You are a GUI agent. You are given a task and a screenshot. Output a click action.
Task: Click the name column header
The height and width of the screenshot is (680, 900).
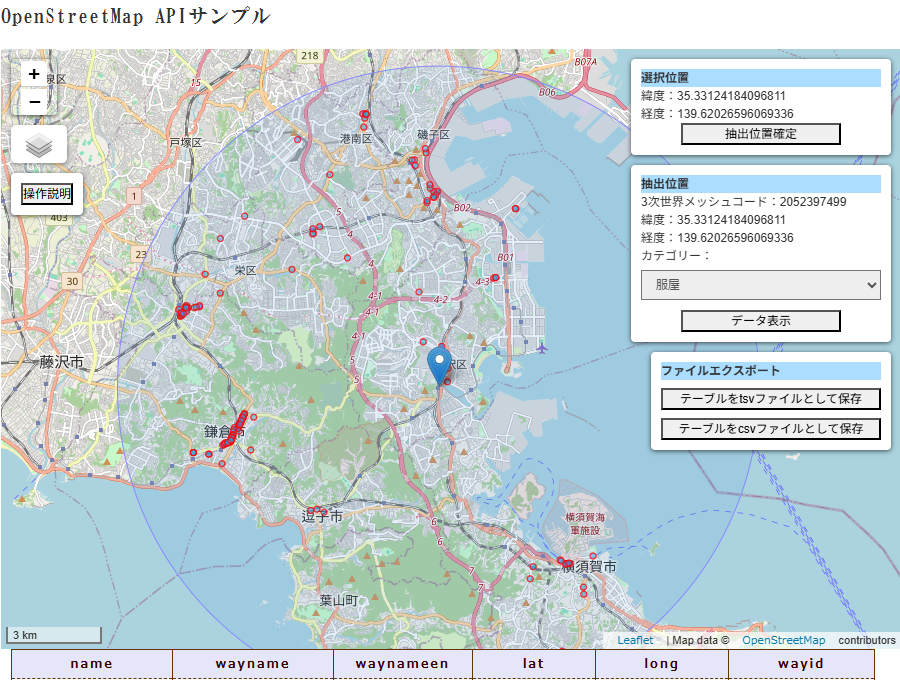[x=92, y=664]
